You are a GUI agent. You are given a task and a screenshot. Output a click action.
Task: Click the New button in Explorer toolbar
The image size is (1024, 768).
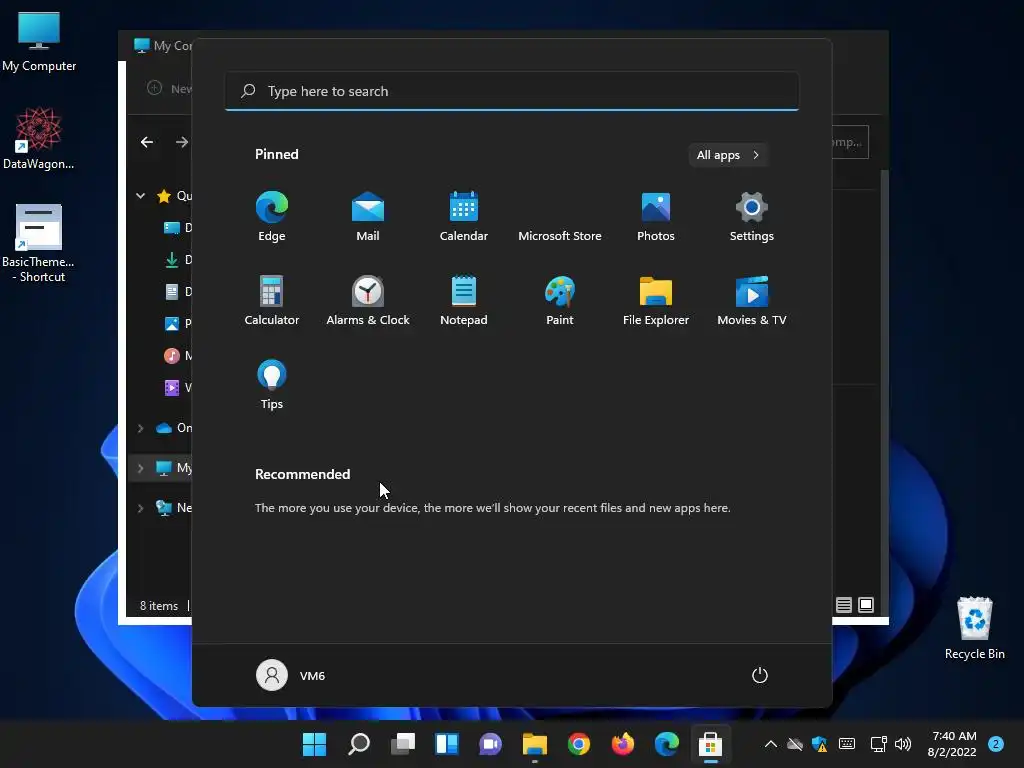tap(169, 88)
